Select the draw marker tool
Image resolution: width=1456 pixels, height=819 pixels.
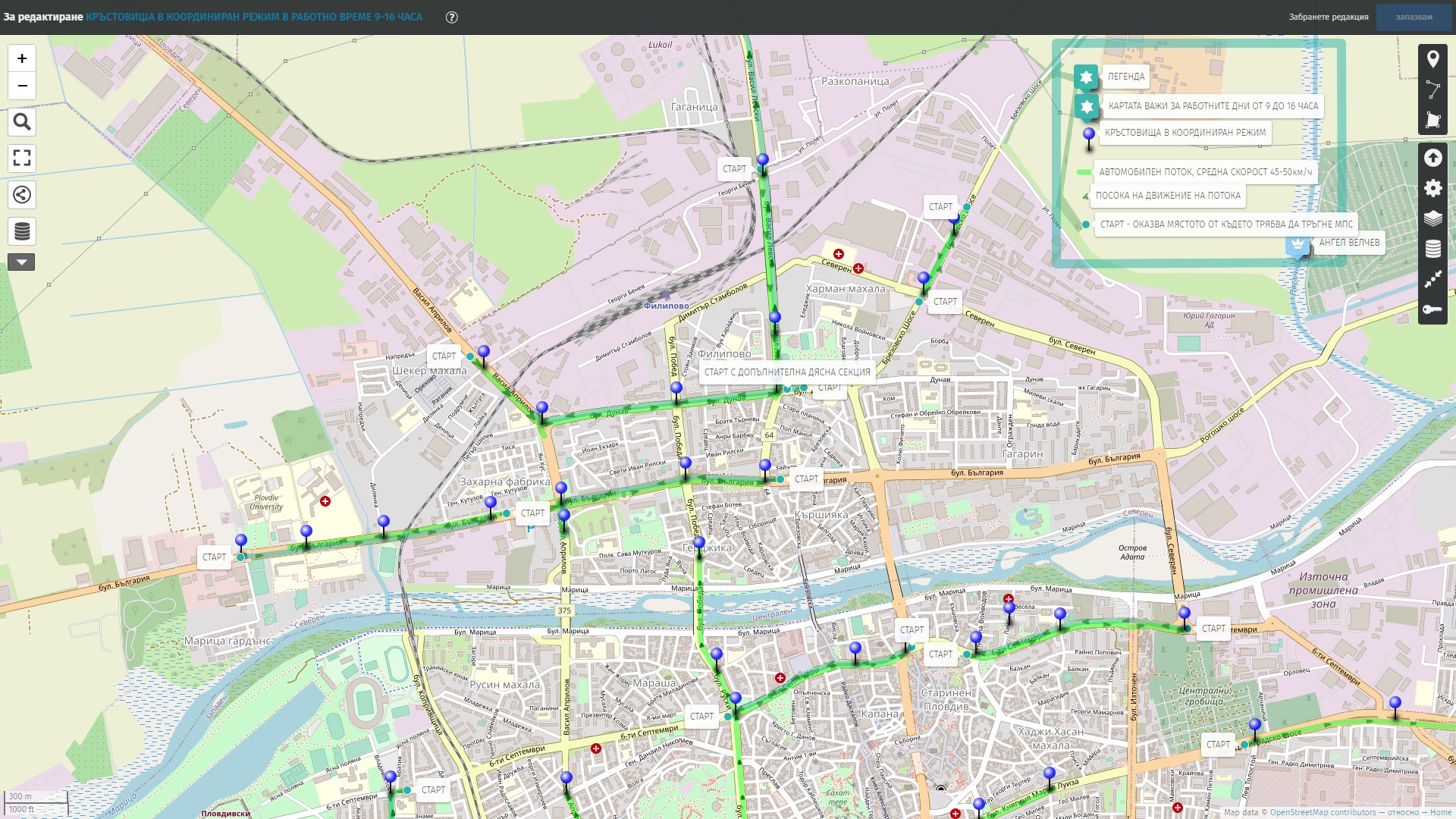coord(1432,59)
